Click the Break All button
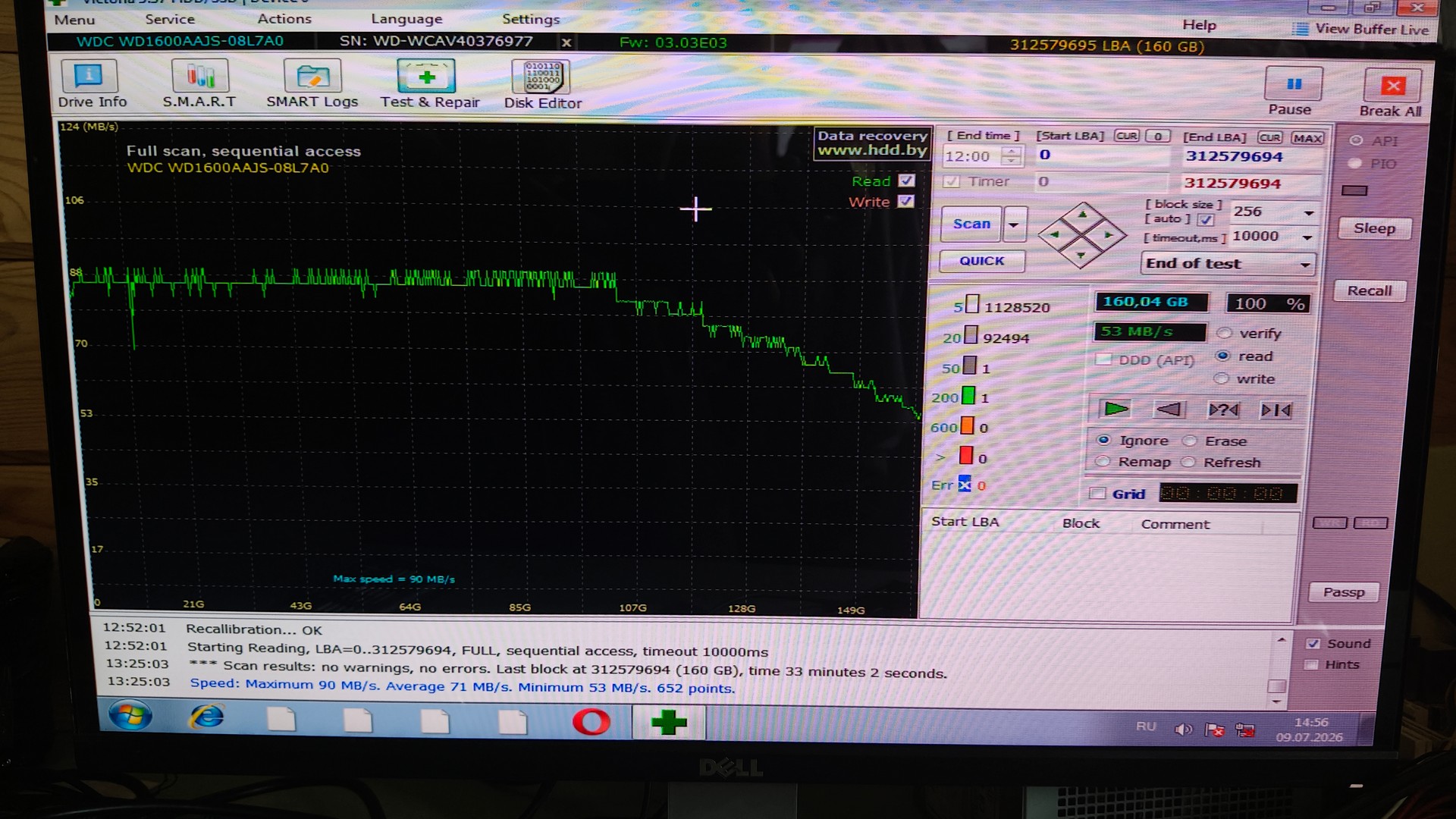Screen dimensions: 1456x819 (1392, 93)
